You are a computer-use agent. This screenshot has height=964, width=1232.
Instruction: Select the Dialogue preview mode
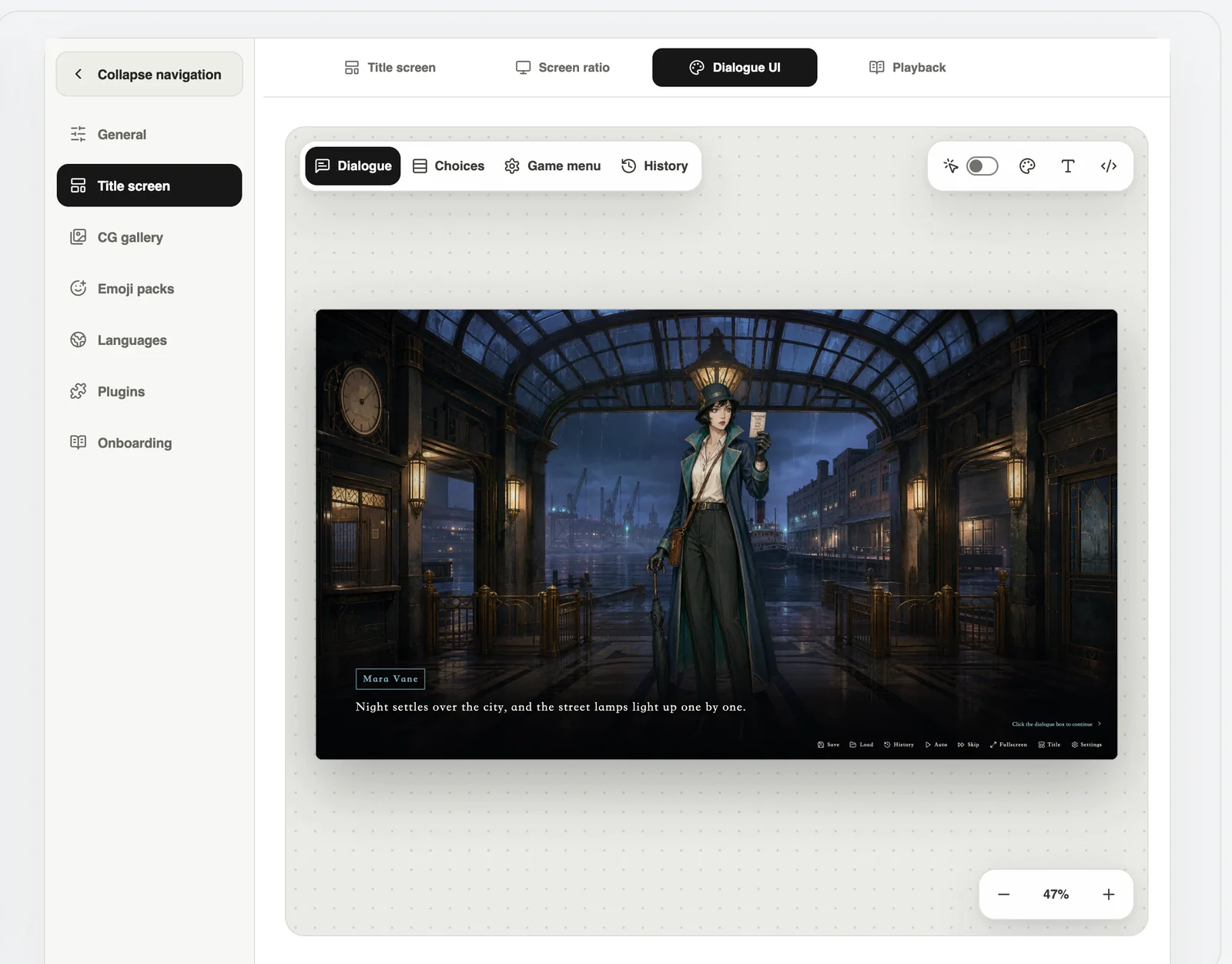353,166
